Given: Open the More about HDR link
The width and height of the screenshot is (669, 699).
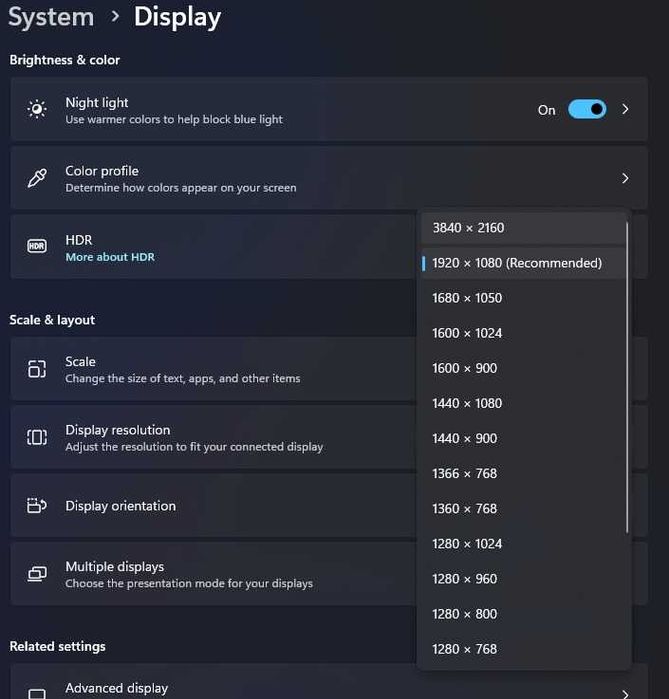Looking at the screenshot, I should 110,257.
